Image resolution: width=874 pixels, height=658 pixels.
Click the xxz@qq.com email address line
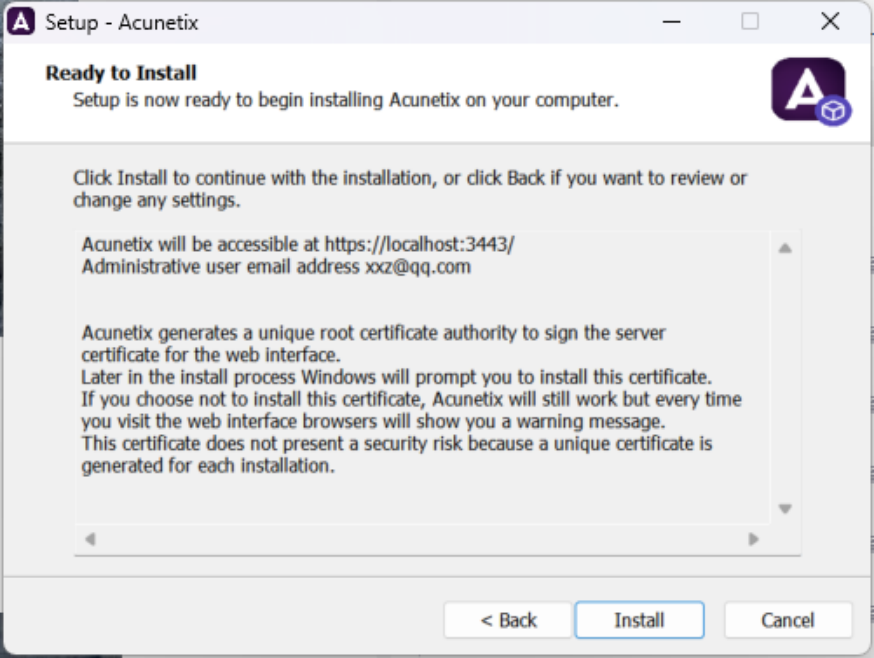(x=276, y=267)
